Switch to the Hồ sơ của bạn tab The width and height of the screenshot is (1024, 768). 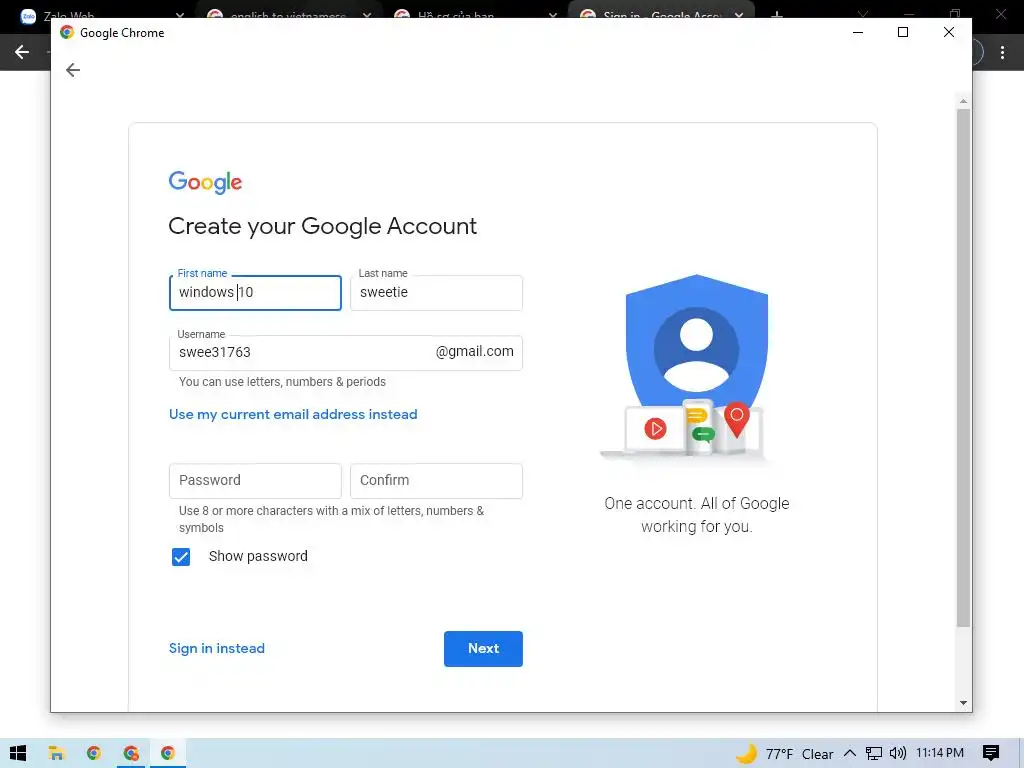click(x=473, y=9)
